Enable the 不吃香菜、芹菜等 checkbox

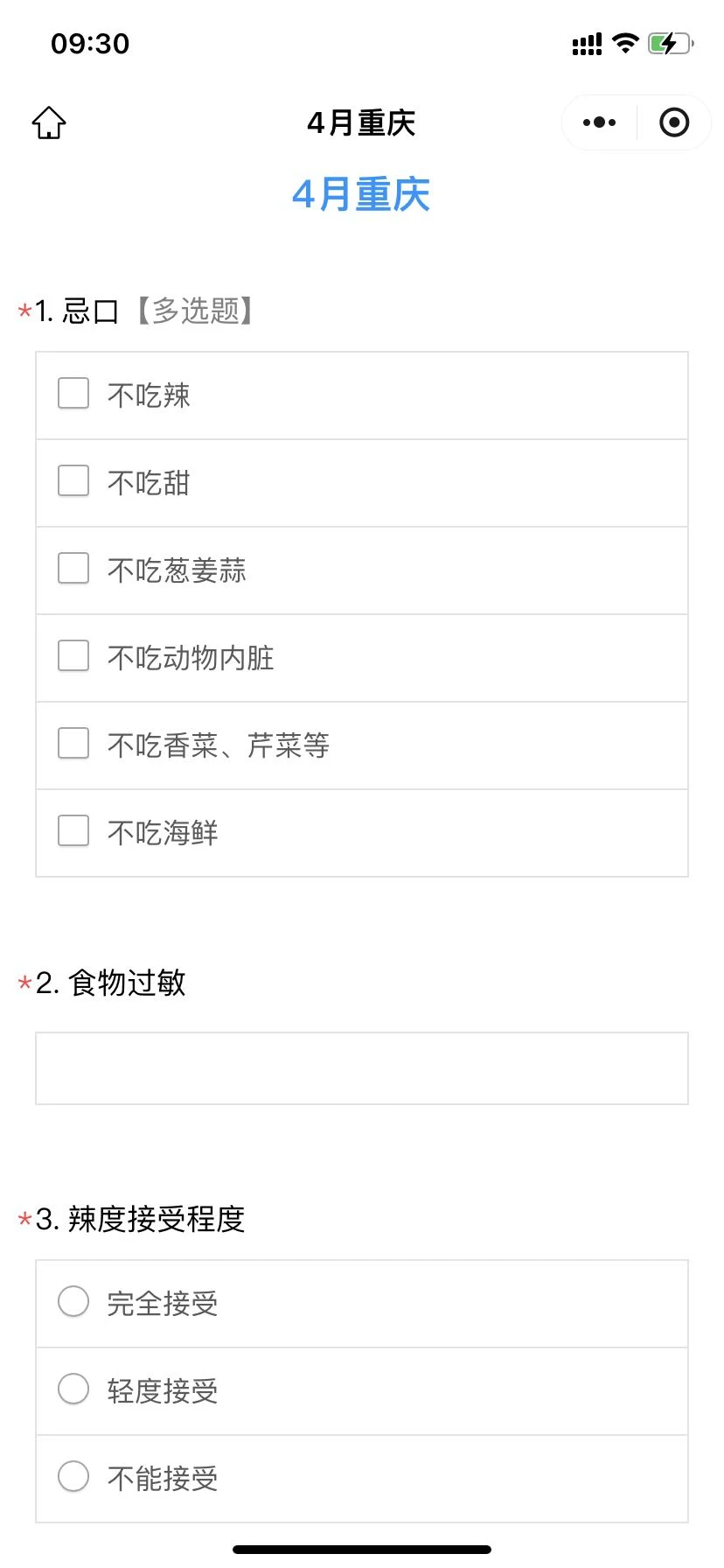pos(73,744)
